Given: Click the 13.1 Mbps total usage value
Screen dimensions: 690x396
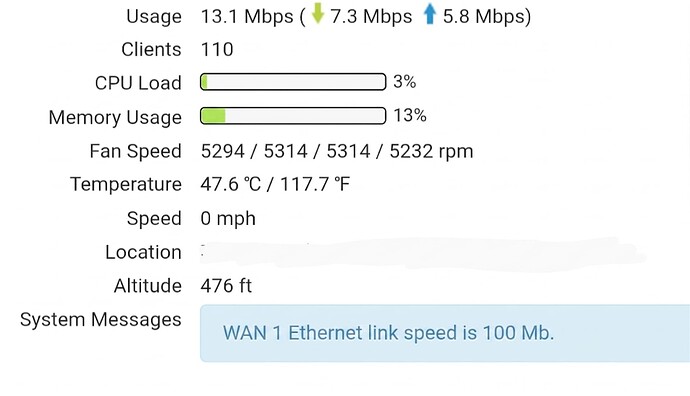Looking at the screenshot, I should click(x=247, y=17).
